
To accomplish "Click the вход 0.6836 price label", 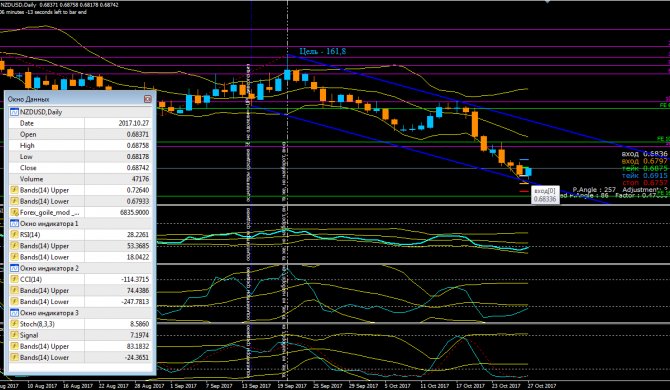I will coord(644,154).
